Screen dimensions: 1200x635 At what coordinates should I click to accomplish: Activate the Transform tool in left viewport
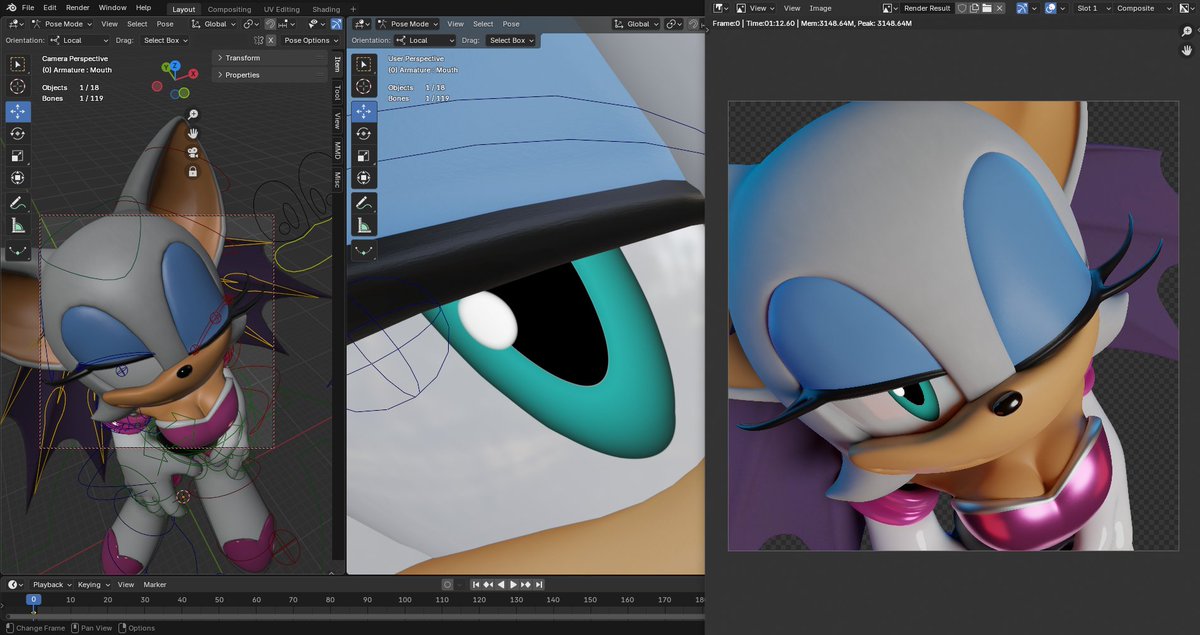18,178
